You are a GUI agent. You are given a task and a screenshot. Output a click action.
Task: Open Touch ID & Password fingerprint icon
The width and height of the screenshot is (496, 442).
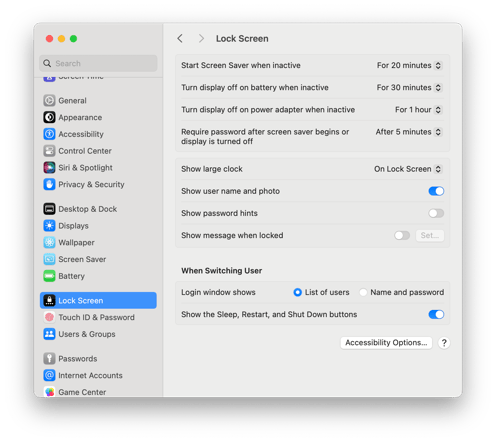[49, 317]
